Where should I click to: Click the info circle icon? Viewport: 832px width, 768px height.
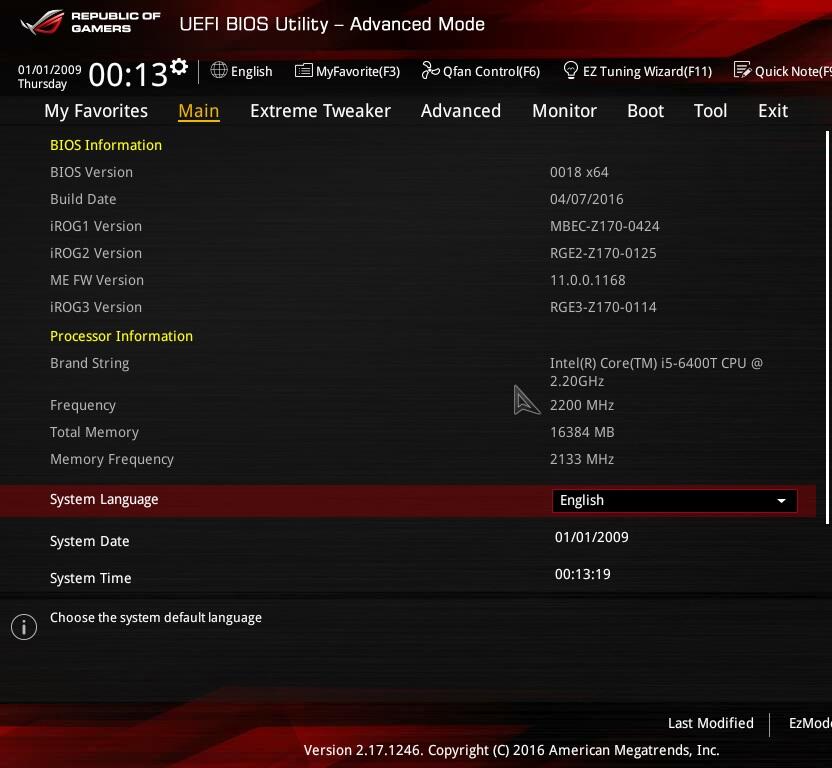[x=24, y=627]
